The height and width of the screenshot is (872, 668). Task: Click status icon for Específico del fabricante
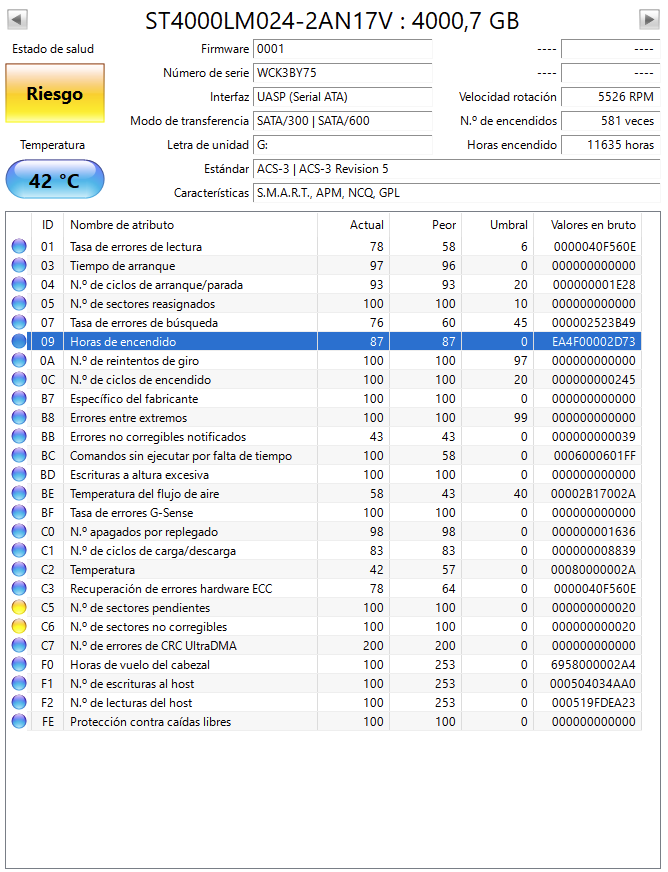pos(19,398)
